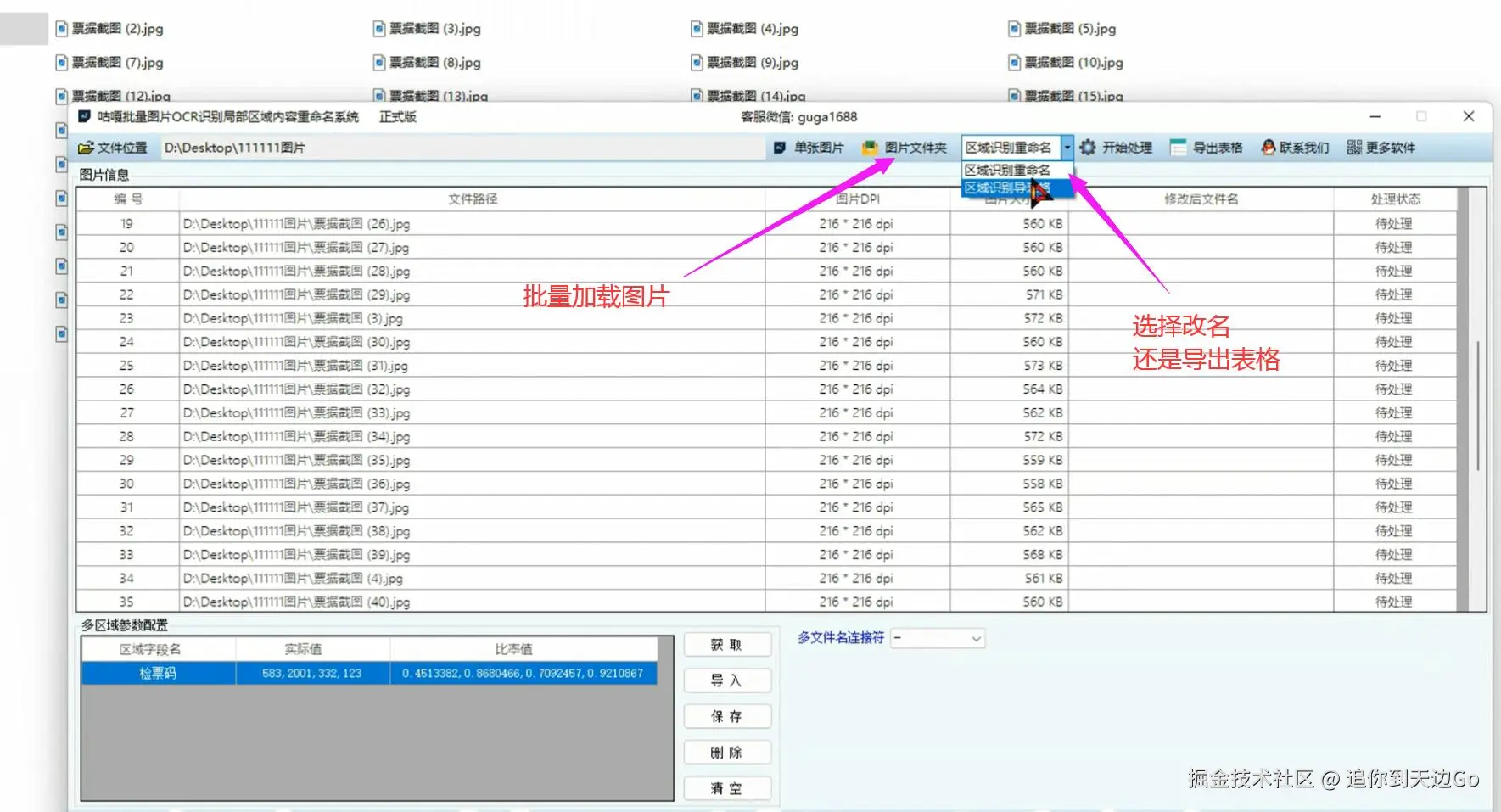1501x812 pixels.
Task: Click the 比率值 column header
Action: click(523, 649)
